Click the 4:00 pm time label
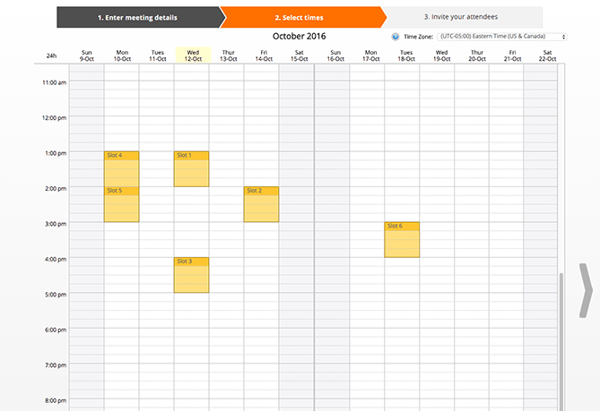 coord(55,259)
